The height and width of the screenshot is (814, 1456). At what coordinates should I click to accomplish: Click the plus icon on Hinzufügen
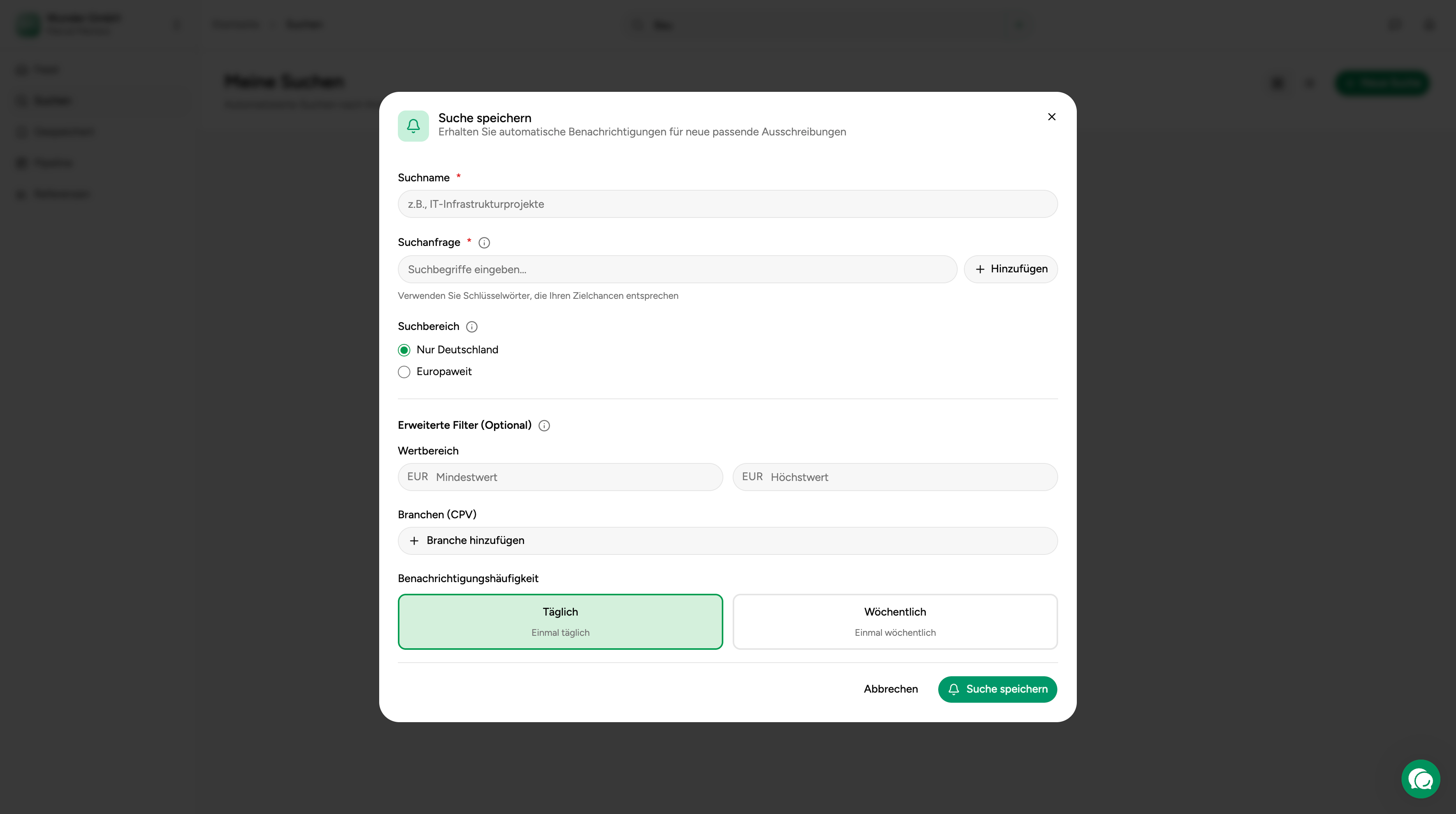[x=980, y=269]
